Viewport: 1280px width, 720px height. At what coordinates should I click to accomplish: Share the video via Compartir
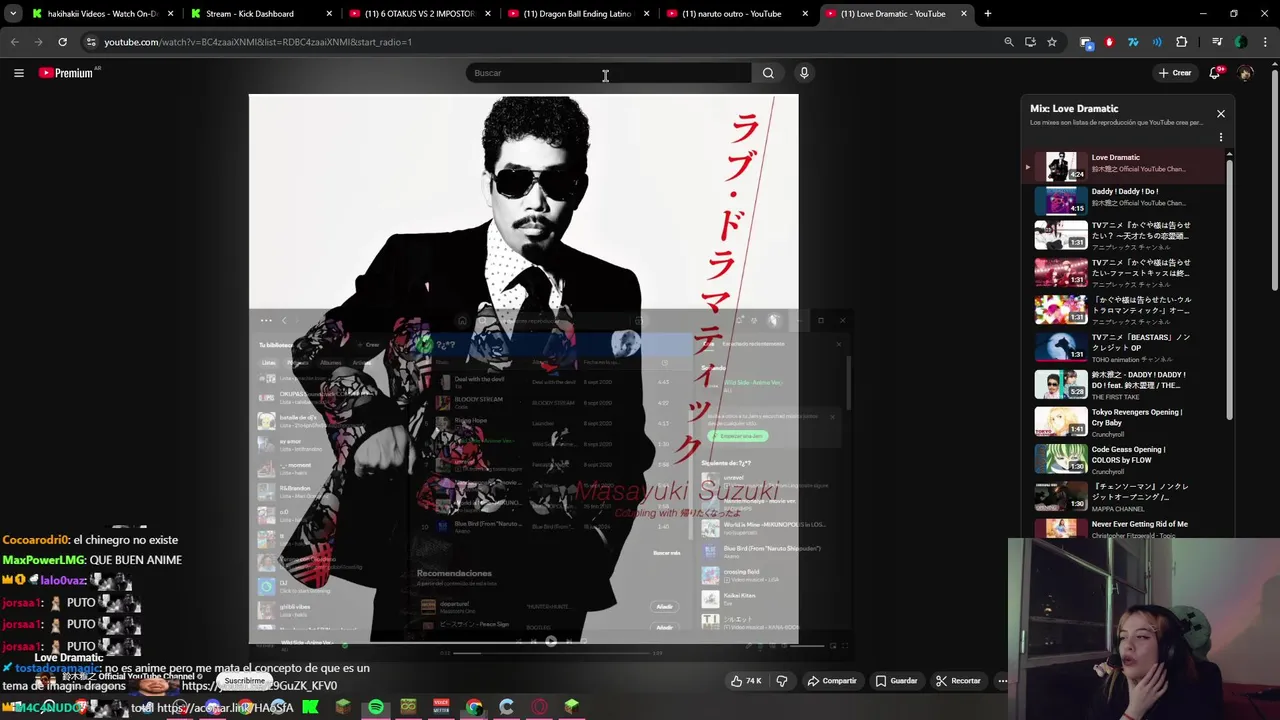tap(832, 681)
